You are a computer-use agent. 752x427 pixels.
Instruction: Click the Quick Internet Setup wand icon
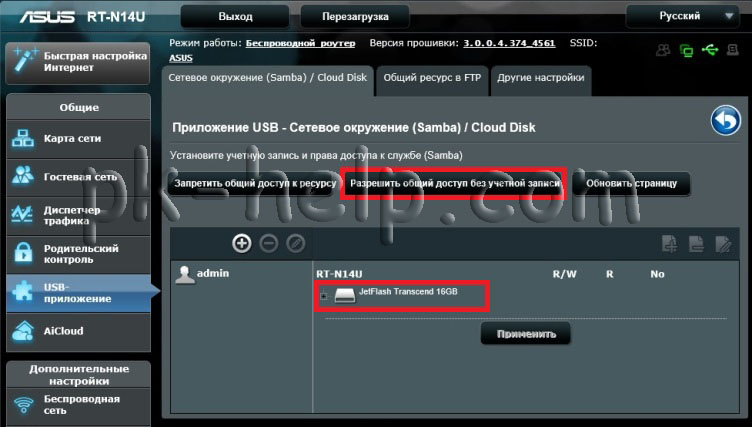tap(25, 60)
